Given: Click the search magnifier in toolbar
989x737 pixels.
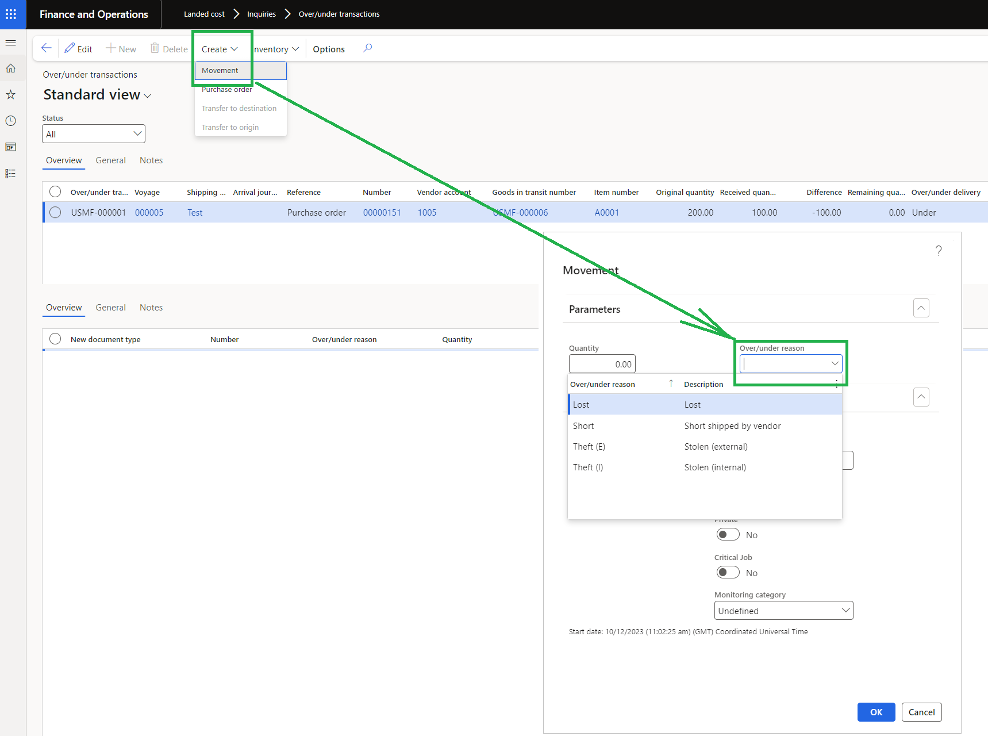Looking at the screenshot, I should 368,48.
